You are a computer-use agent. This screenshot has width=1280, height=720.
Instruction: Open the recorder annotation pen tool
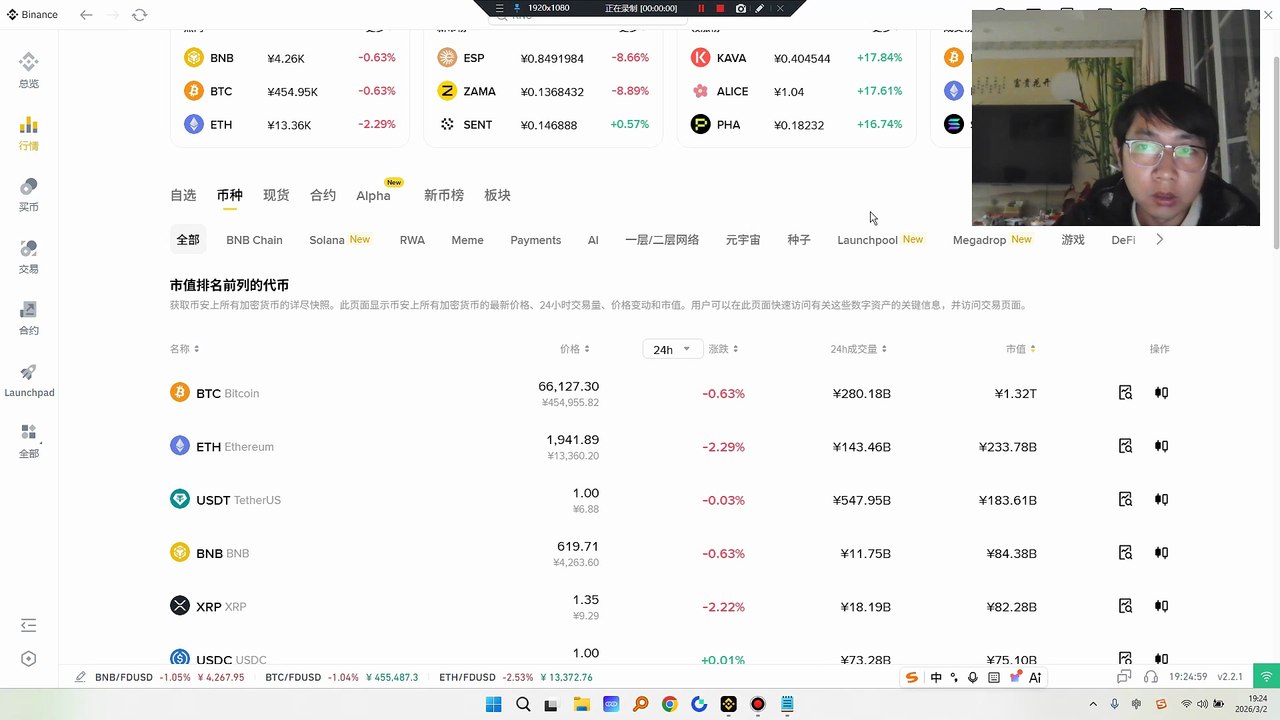760,8
